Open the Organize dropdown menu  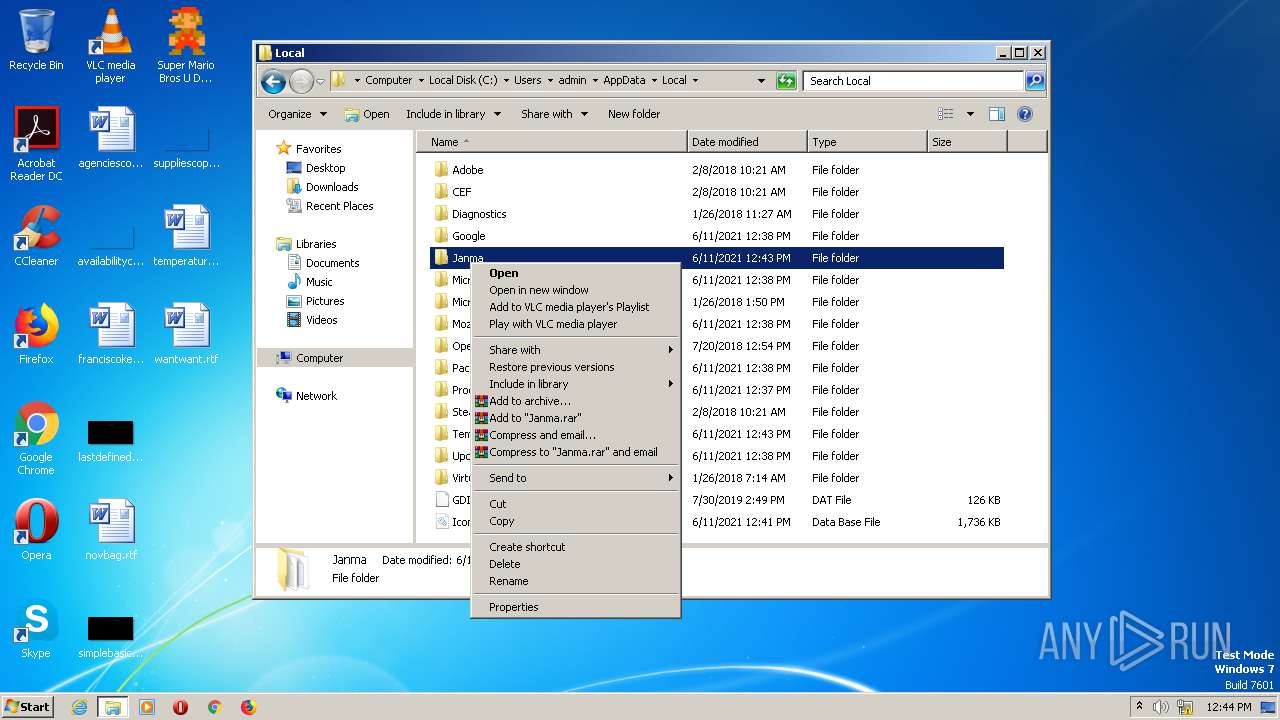pyautogui.click(x=297, y=114)
